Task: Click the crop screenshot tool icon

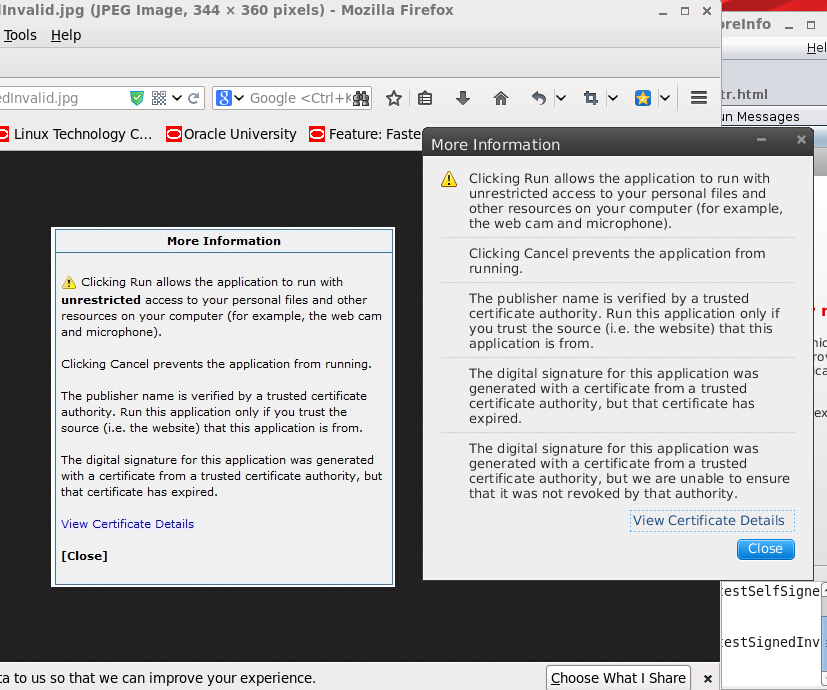Action: click(590, 98)
